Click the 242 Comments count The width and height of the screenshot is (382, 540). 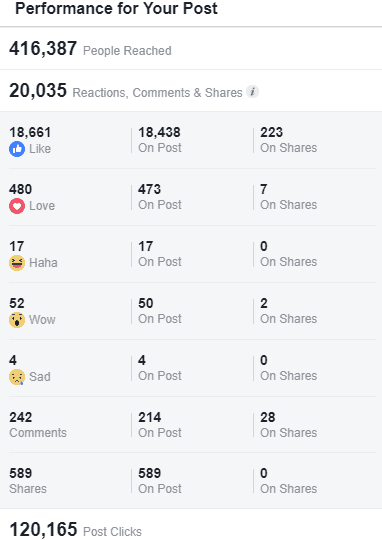(x=21, y=417)
